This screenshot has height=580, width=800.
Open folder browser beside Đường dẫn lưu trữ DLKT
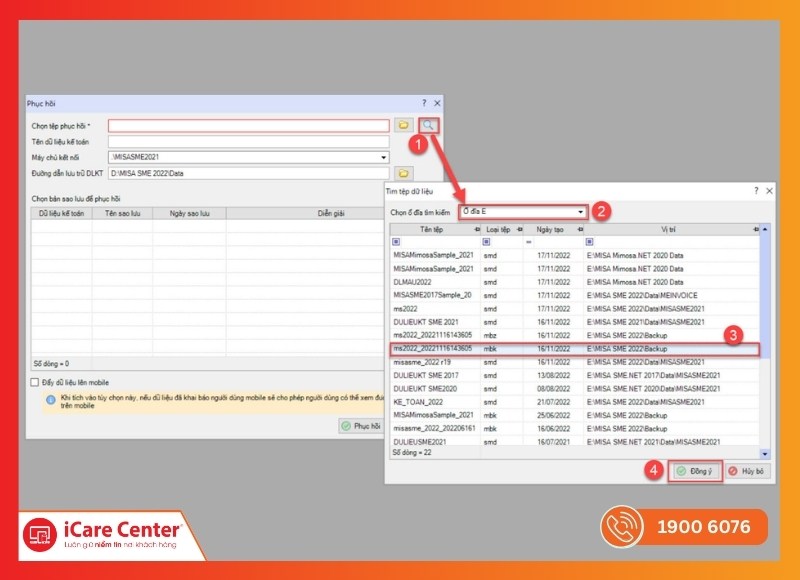click(404, 173)
